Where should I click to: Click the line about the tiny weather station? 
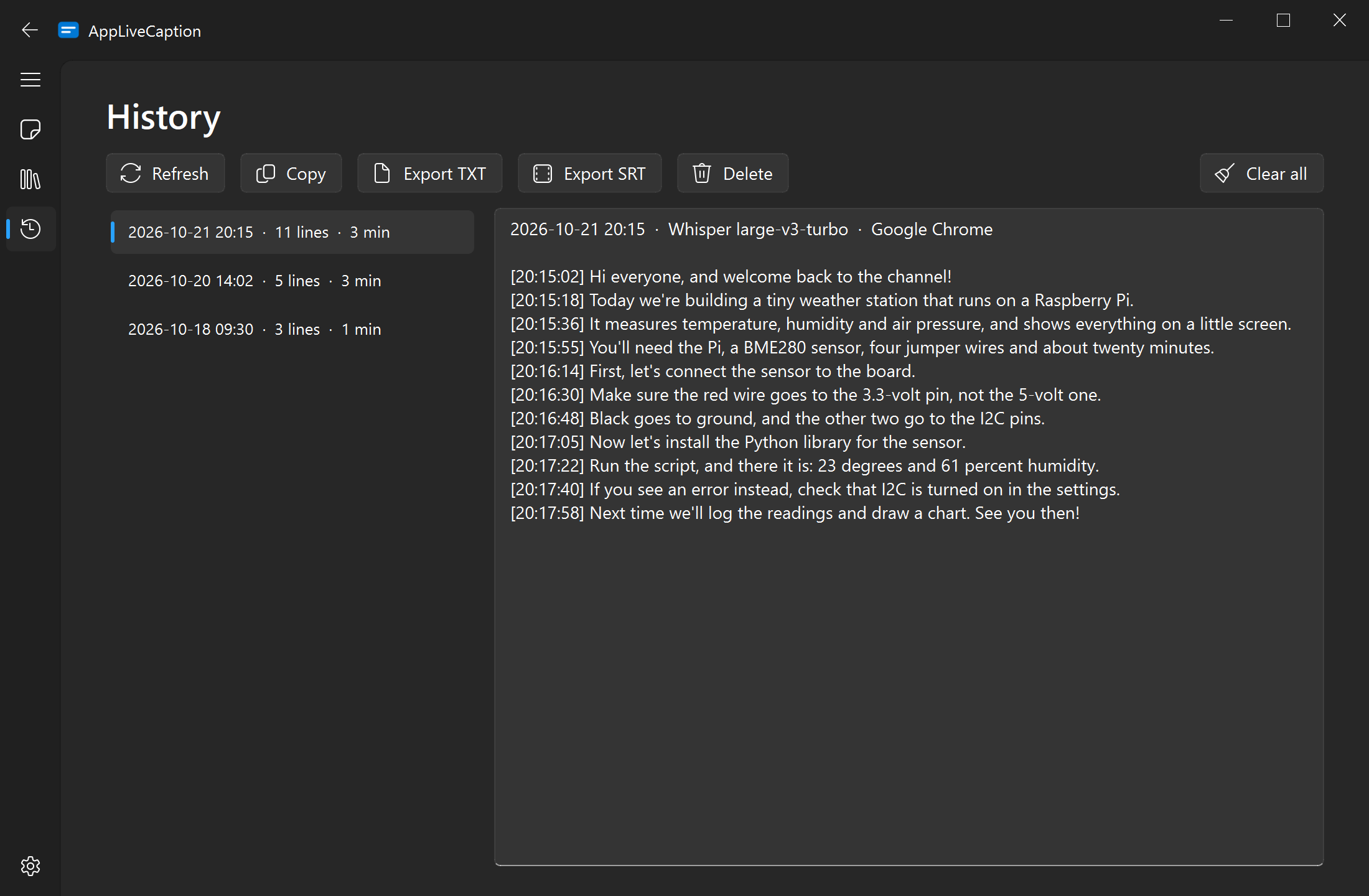[821, 300]
